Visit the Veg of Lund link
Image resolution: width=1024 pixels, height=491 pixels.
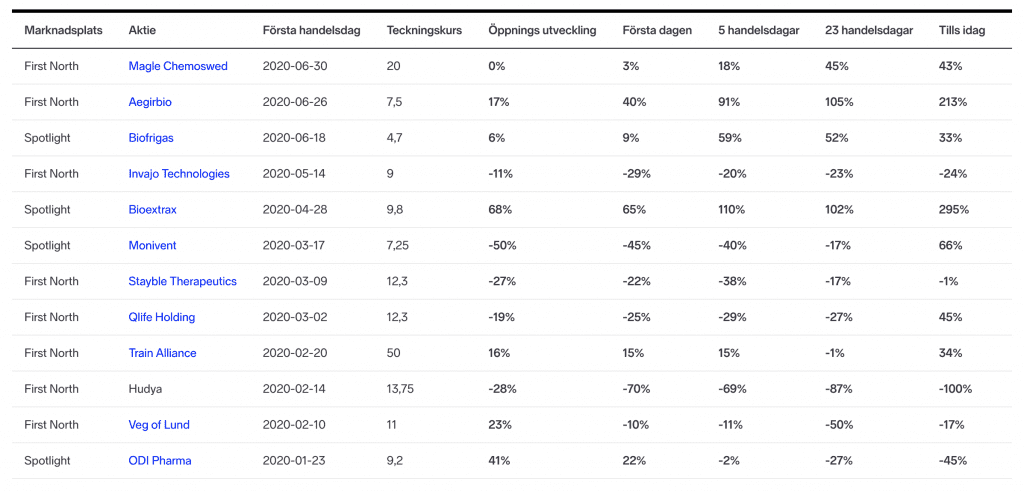[x=159, y=425]
